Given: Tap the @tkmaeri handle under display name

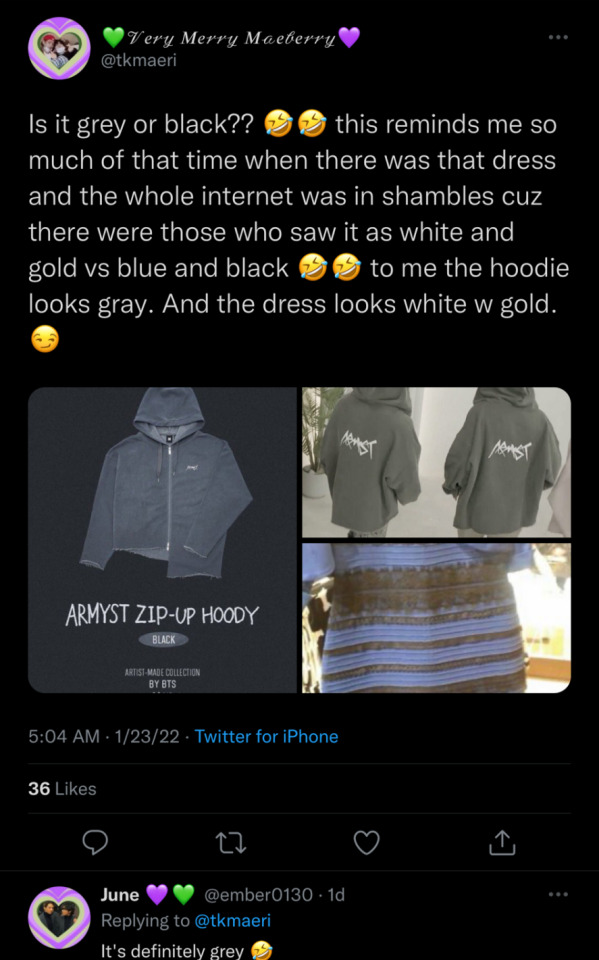Looking at the screenshot, I should tap(138, 60).
